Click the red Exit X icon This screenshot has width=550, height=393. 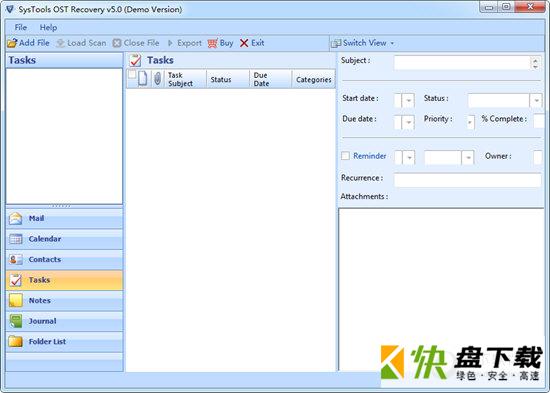tap(244, 43)
